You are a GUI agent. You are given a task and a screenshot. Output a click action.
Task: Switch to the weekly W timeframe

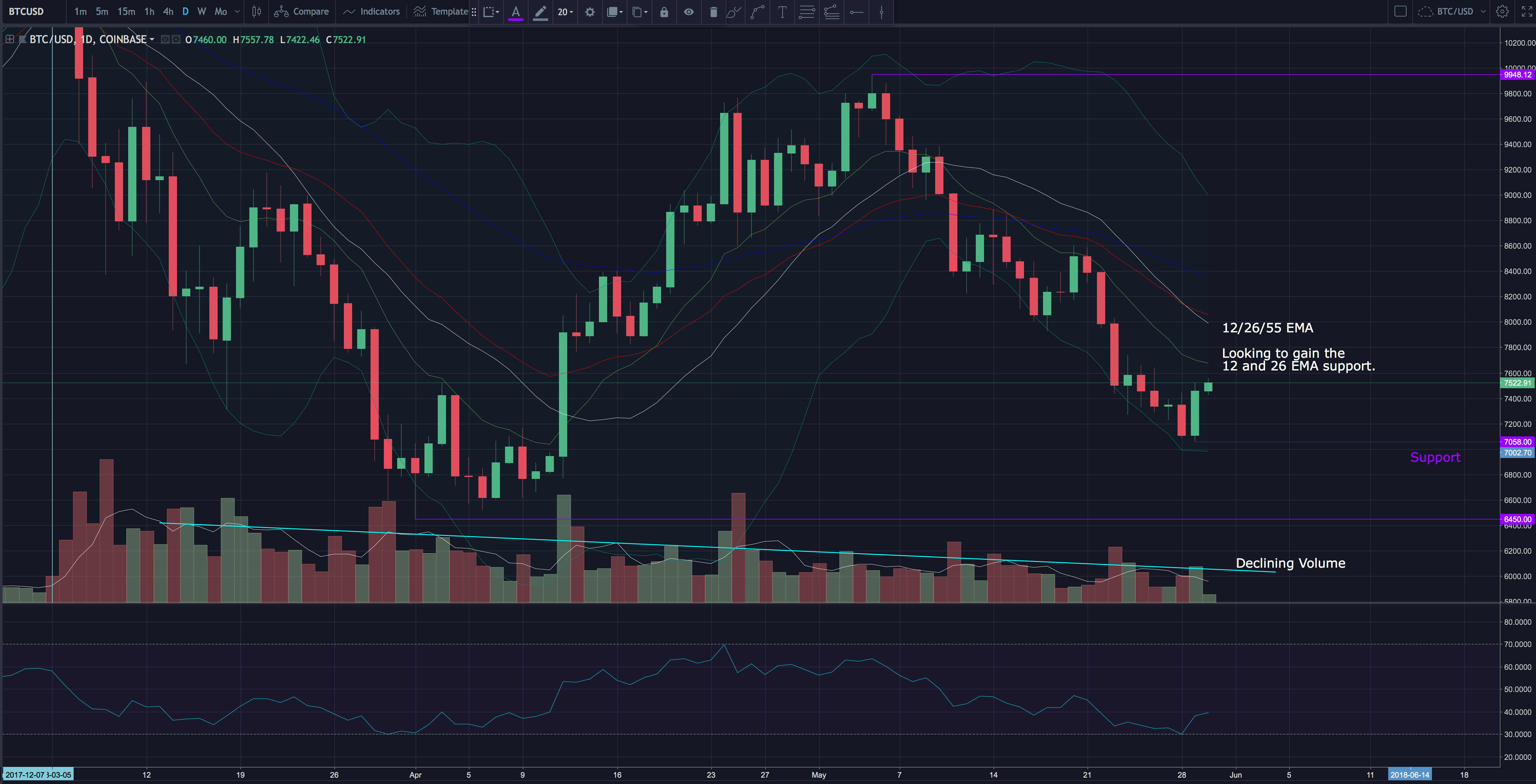pyautogui.click(x=201, y=11)
